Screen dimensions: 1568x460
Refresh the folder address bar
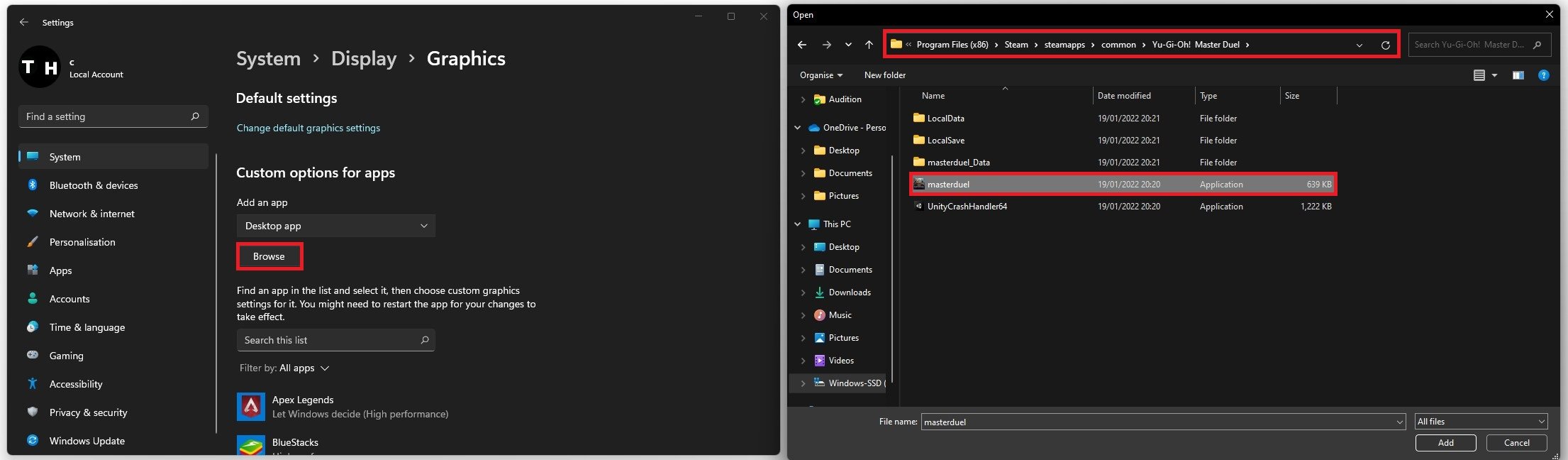point(1385,45)
